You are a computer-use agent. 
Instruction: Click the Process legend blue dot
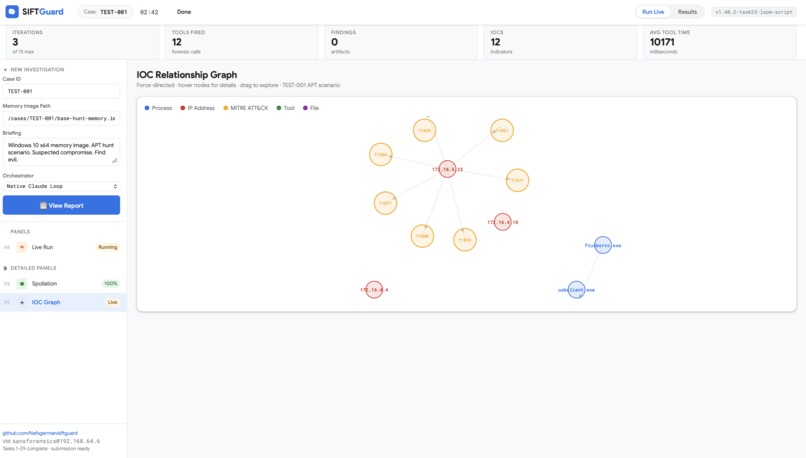[x=147, y=108]
